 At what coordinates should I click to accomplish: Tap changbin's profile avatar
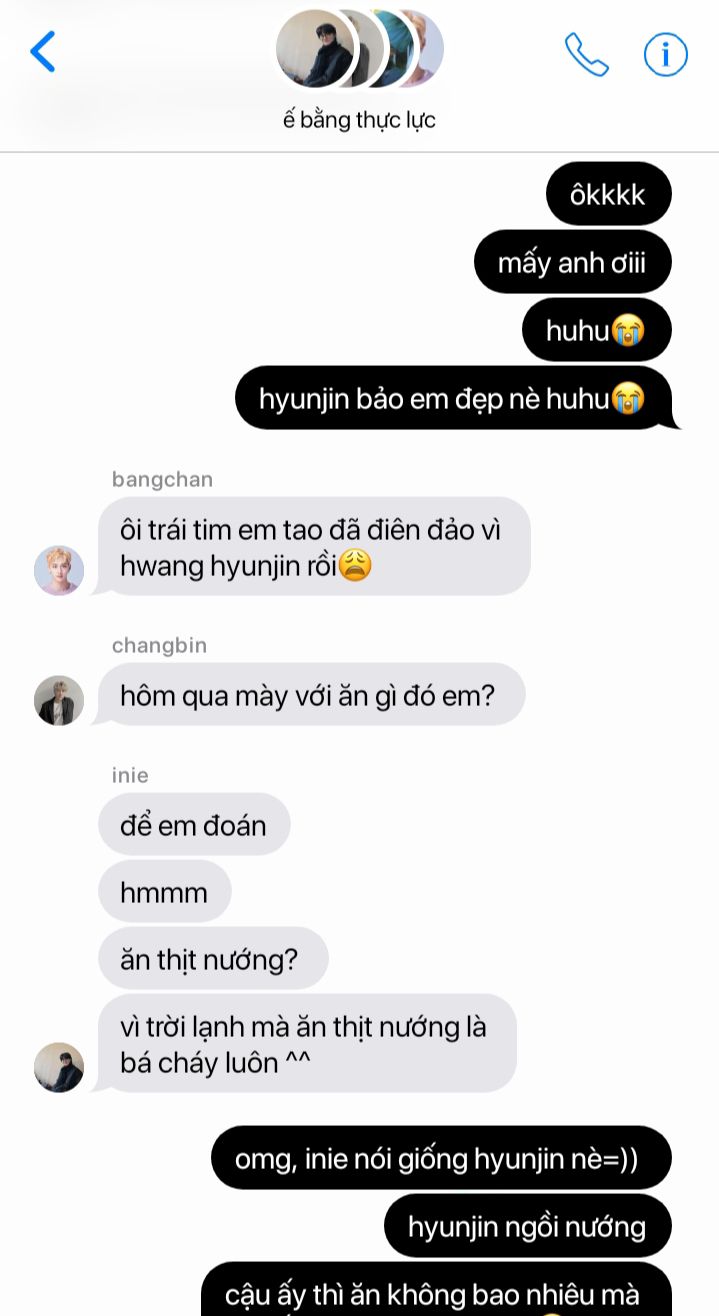pyautogui.click(x=59, y=700)
